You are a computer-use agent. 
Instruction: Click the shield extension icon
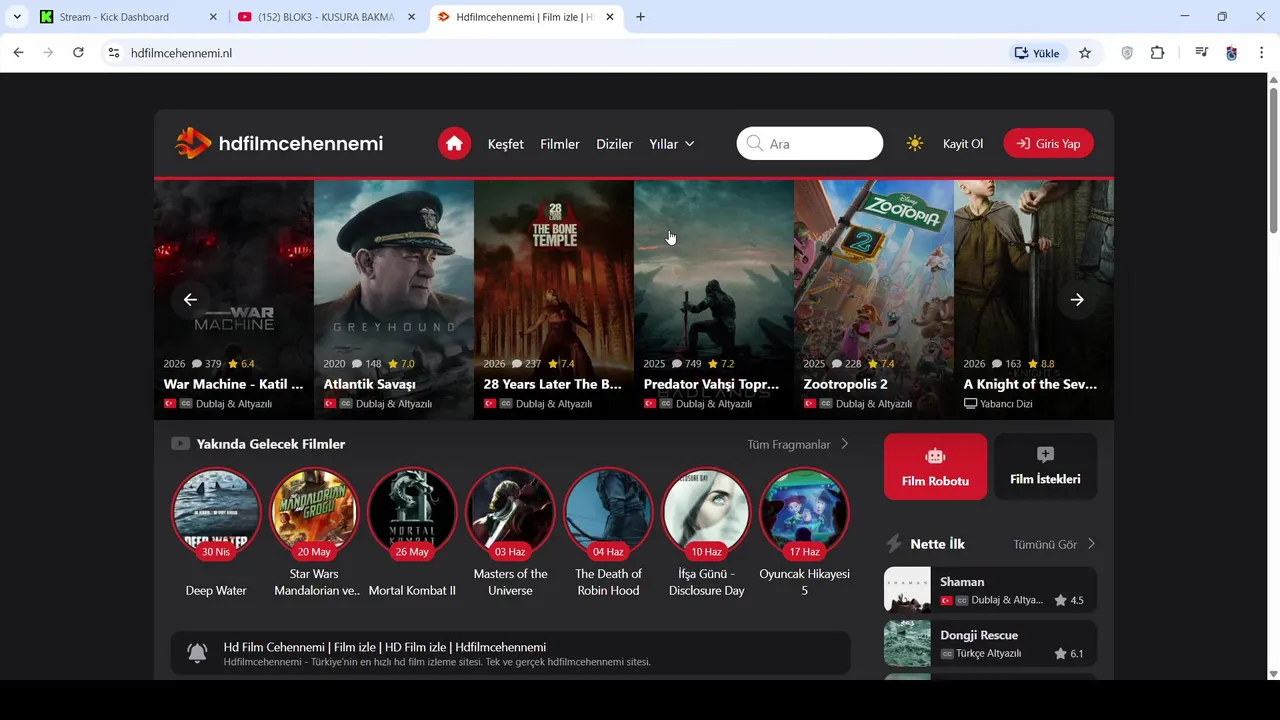(x=1127, y=53)
